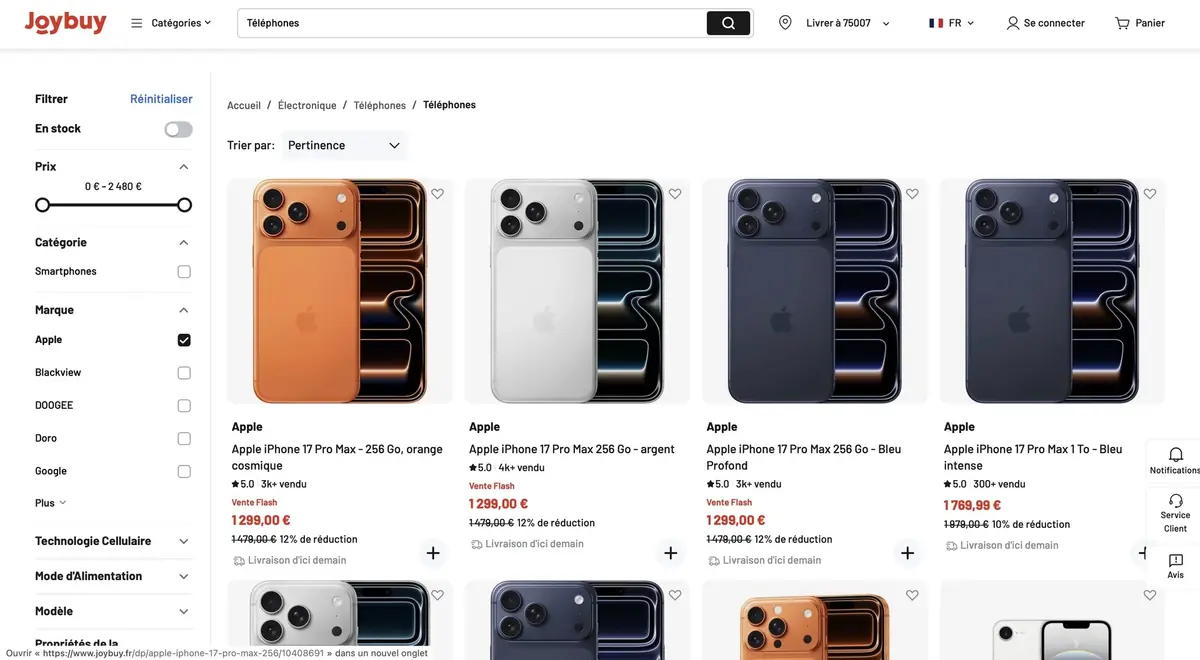Click the Joybuy logo

tap(64, 22)
